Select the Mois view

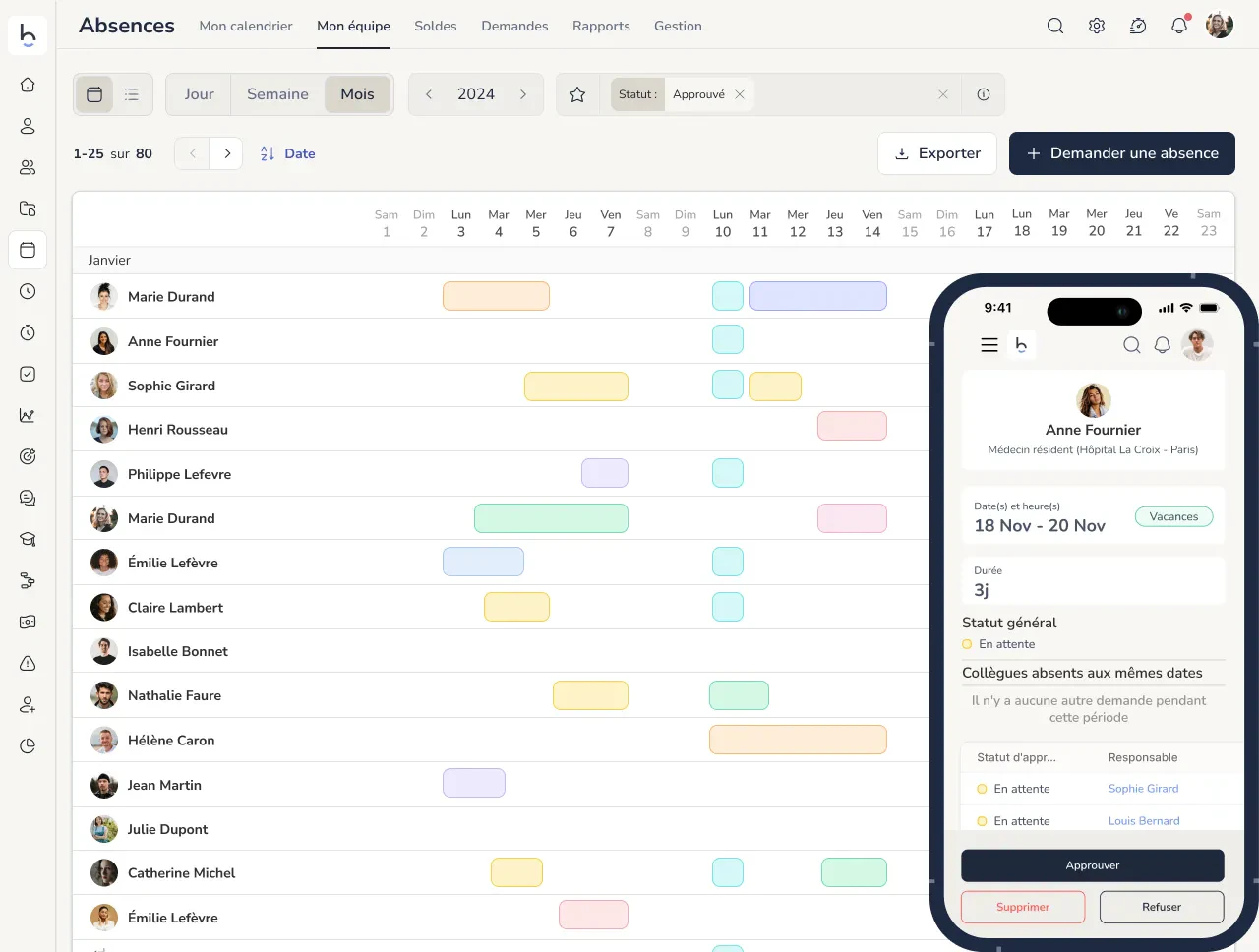click(357, 94)
